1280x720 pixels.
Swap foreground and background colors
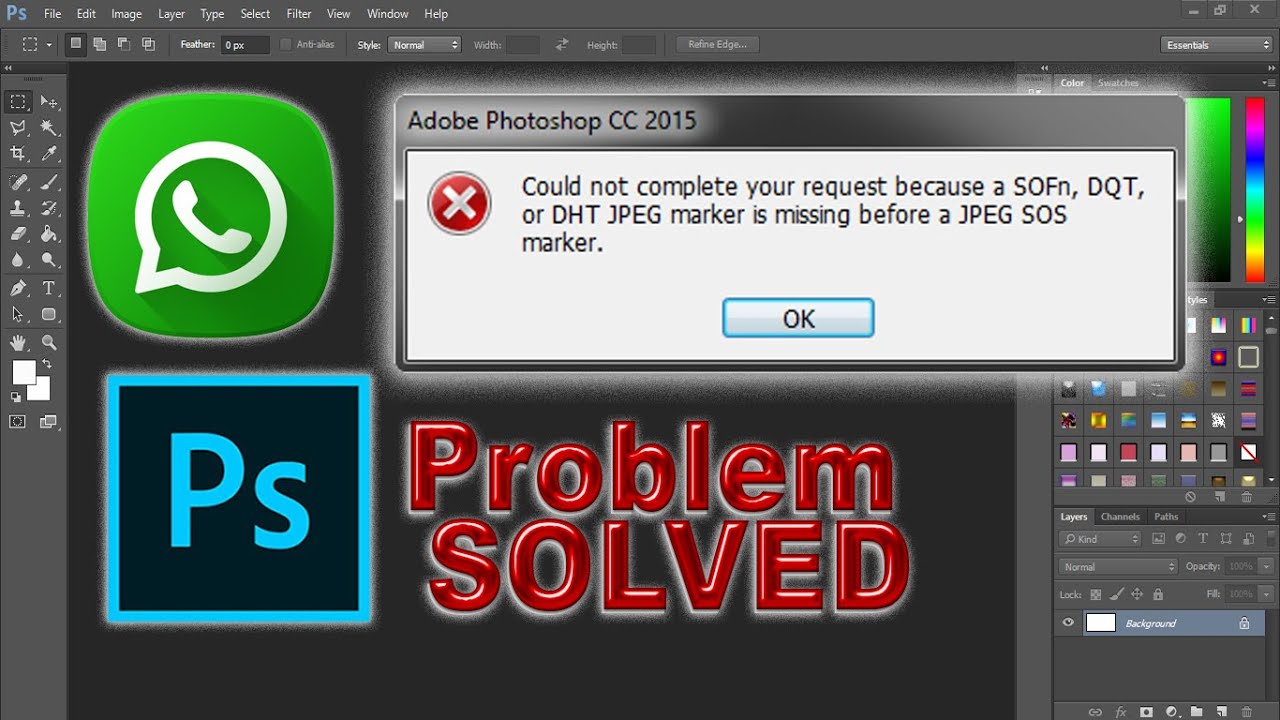46,364
